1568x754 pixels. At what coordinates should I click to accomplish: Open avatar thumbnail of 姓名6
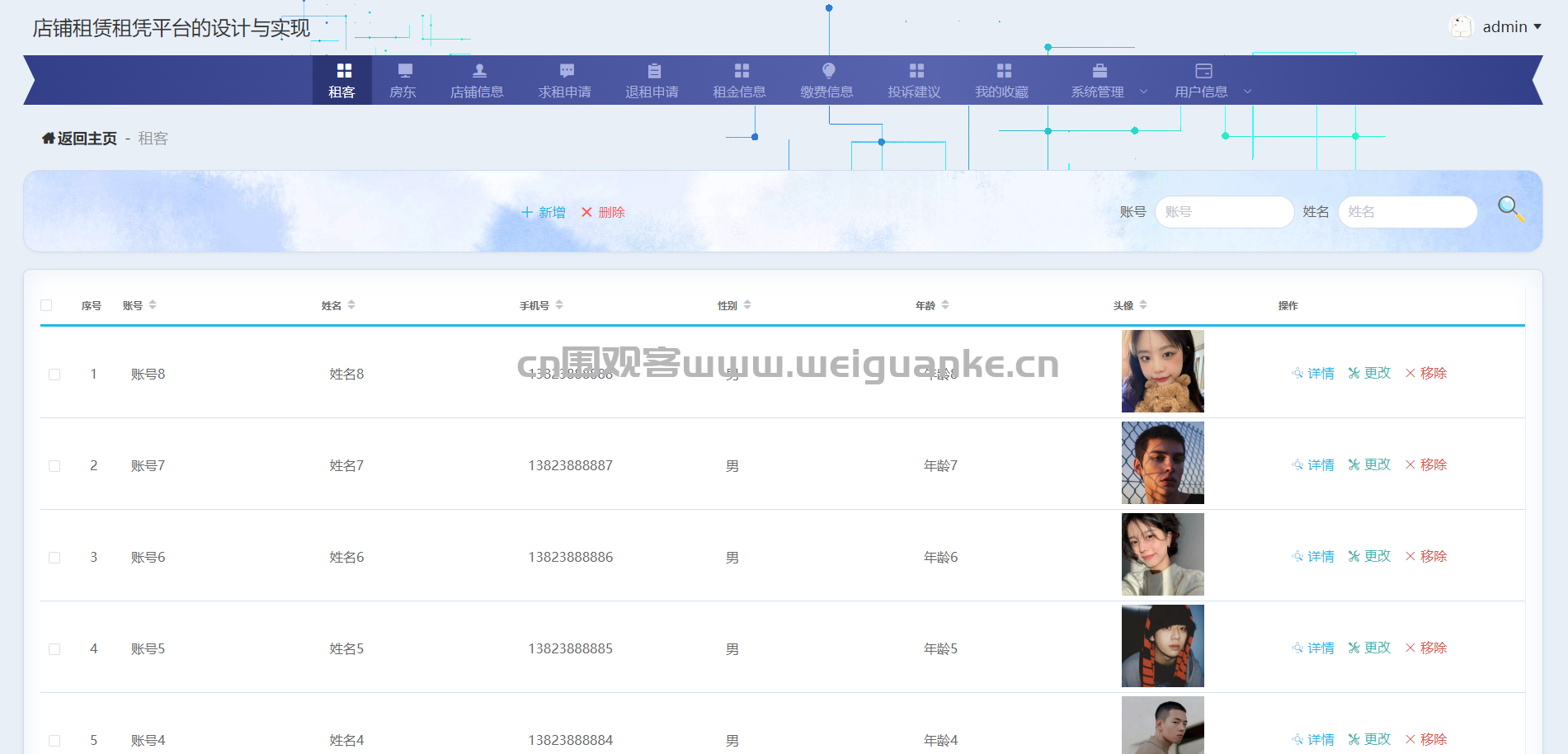1163,554
